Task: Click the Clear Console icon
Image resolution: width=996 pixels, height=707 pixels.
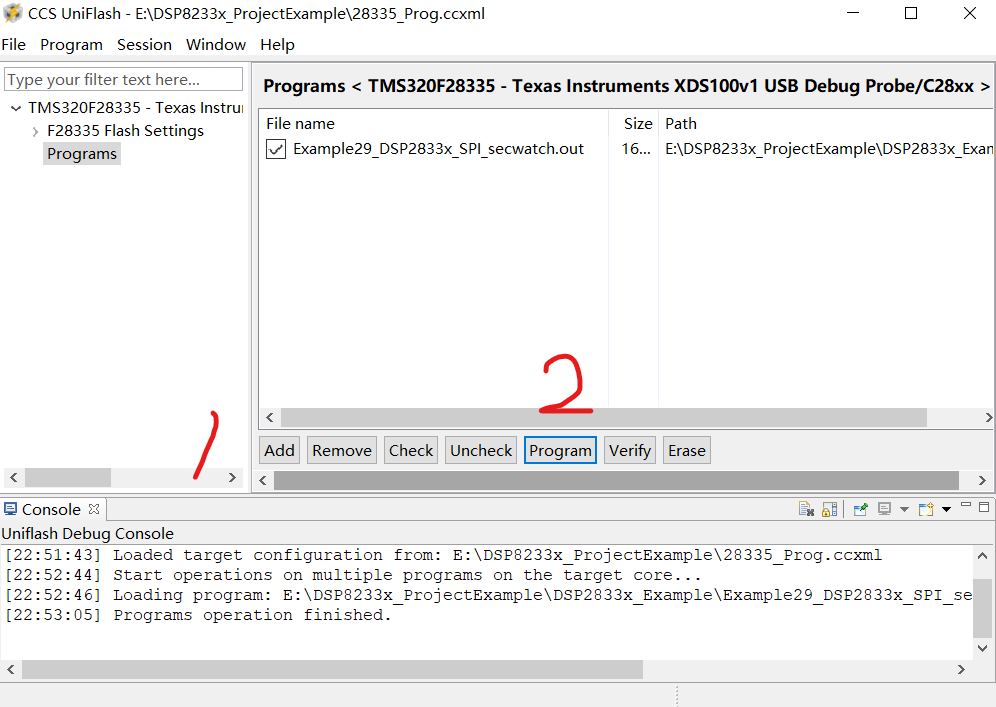Action: pyautogui.click(x=806, y=509)
